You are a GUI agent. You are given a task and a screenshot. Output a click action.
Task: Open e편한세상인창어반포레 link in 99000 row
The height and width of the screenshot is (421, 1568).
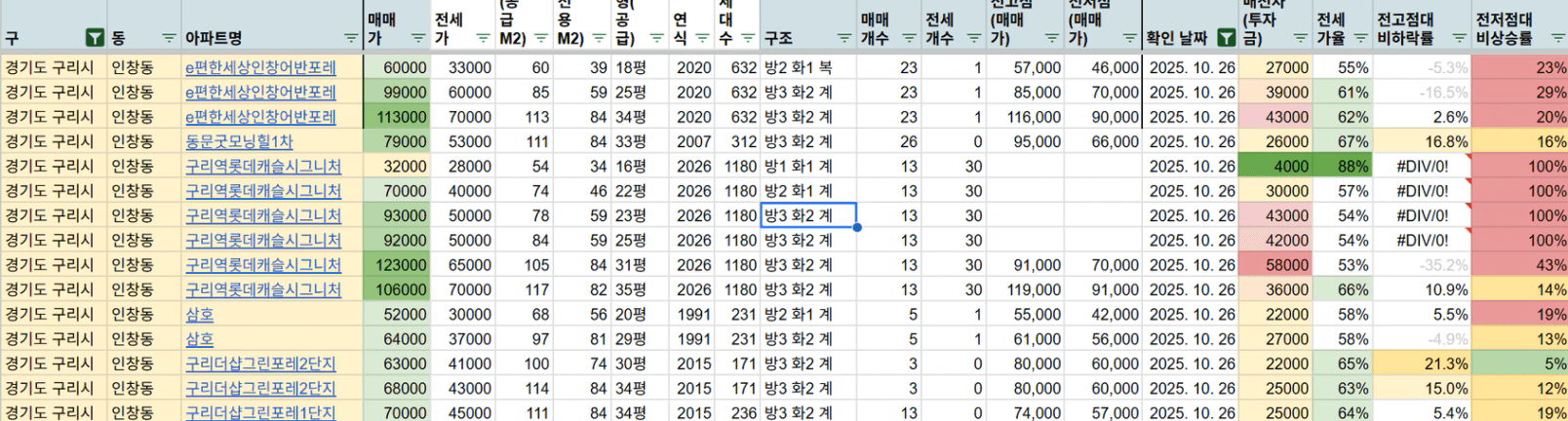coord(260,93)
